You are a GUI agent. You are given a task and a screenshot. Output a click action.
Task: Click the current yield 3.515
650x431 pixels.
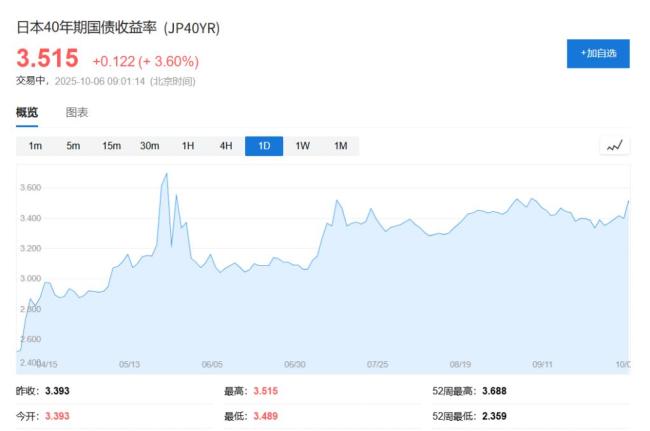pyautogui.click(x=47, y=58)
